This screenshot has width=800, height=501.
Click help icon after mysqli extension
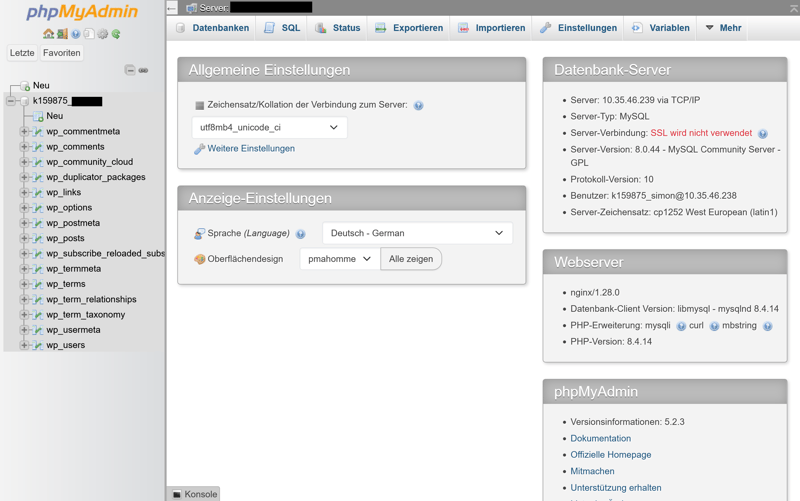pos(681,326)
